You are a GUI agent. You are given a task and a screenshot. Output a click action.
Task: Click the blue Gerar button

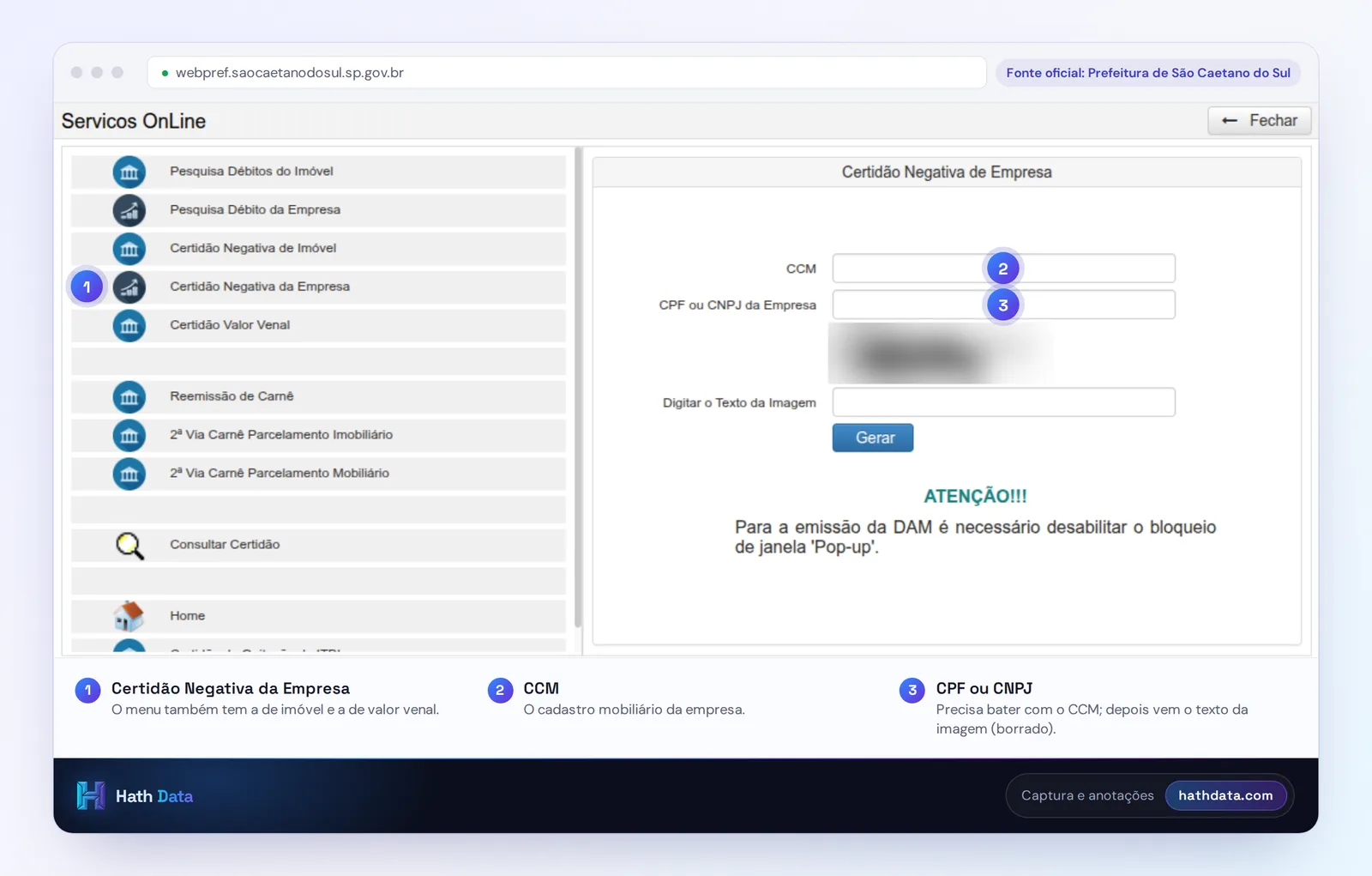point(873,438)
